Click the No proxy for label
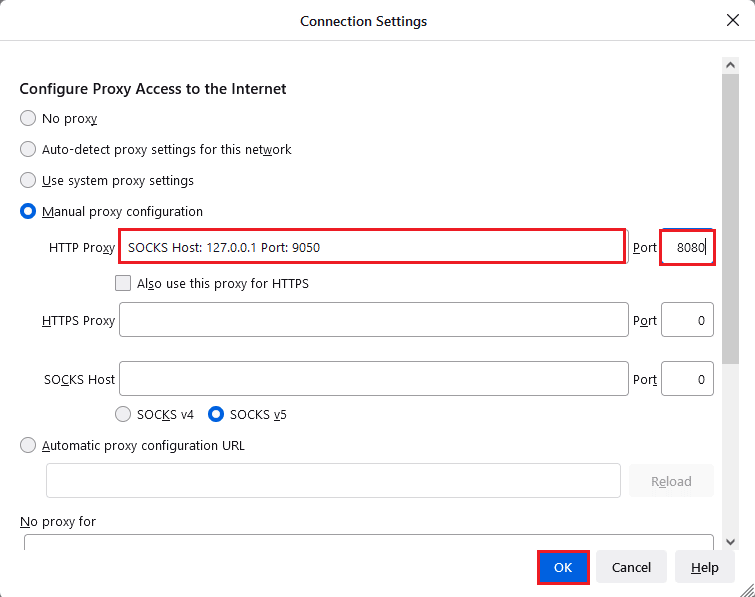 [58, 521]
